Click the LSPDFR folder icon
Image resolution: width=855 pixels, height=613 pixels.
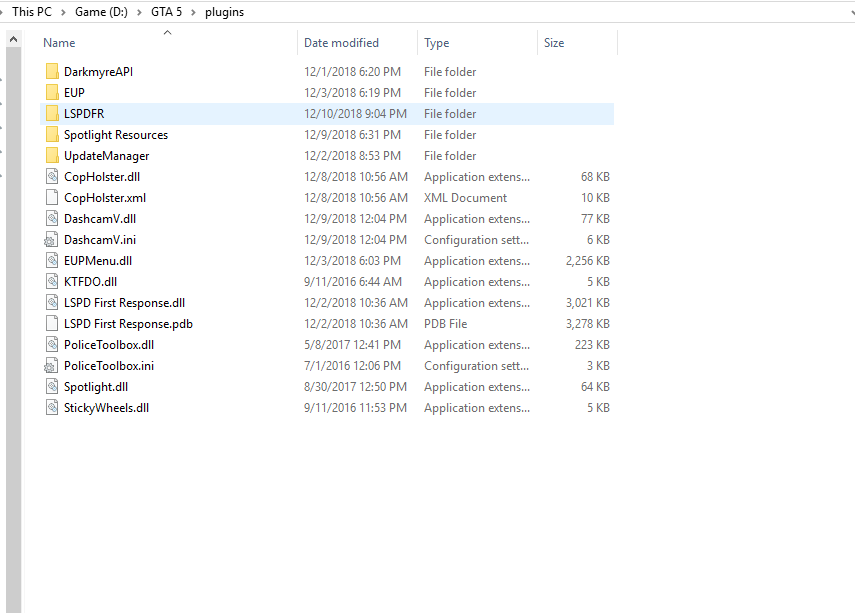click(52, 113)
